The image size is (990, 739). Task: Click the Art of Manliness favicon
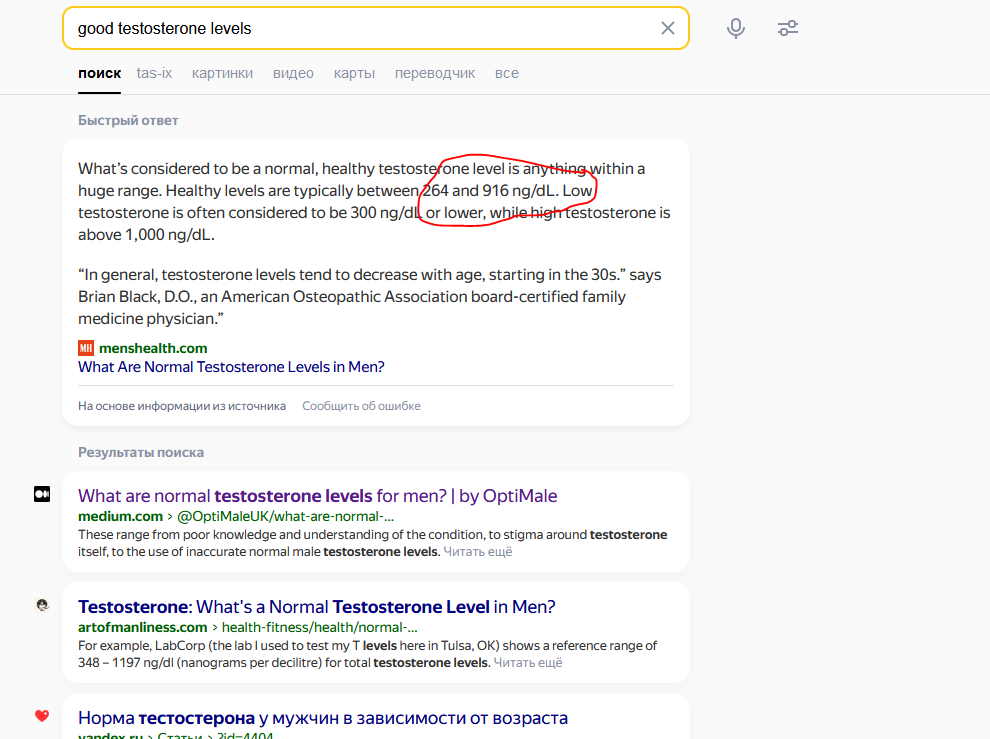[42, 605]
